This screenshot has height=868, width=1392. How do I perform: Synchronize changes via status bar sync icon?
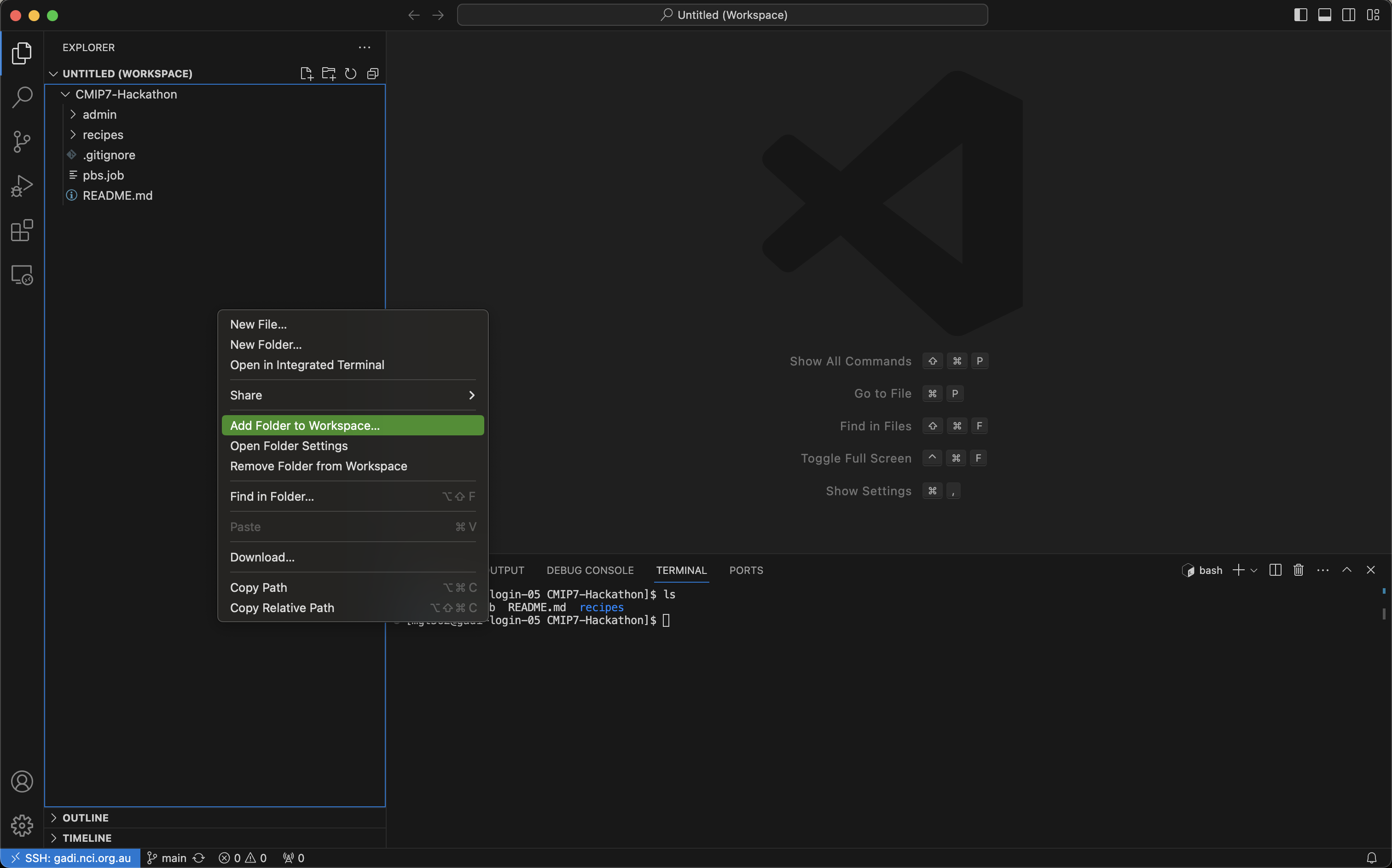click(x=198, y=858)
